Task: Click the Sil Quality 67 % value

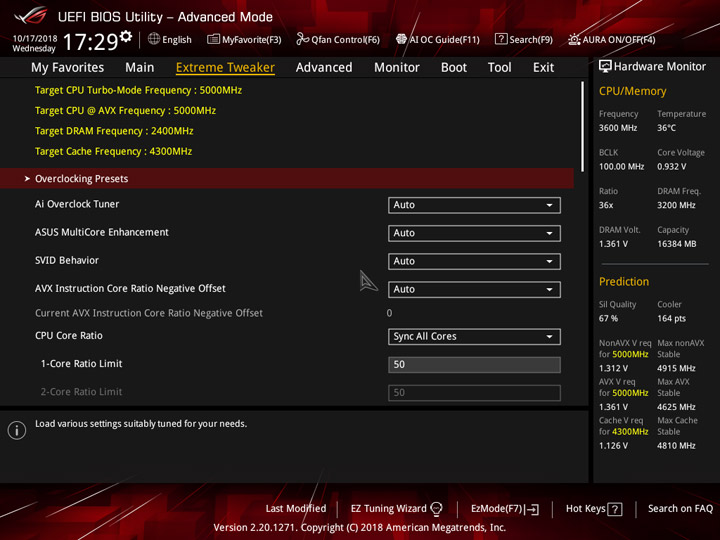Action: coord(608,318)
